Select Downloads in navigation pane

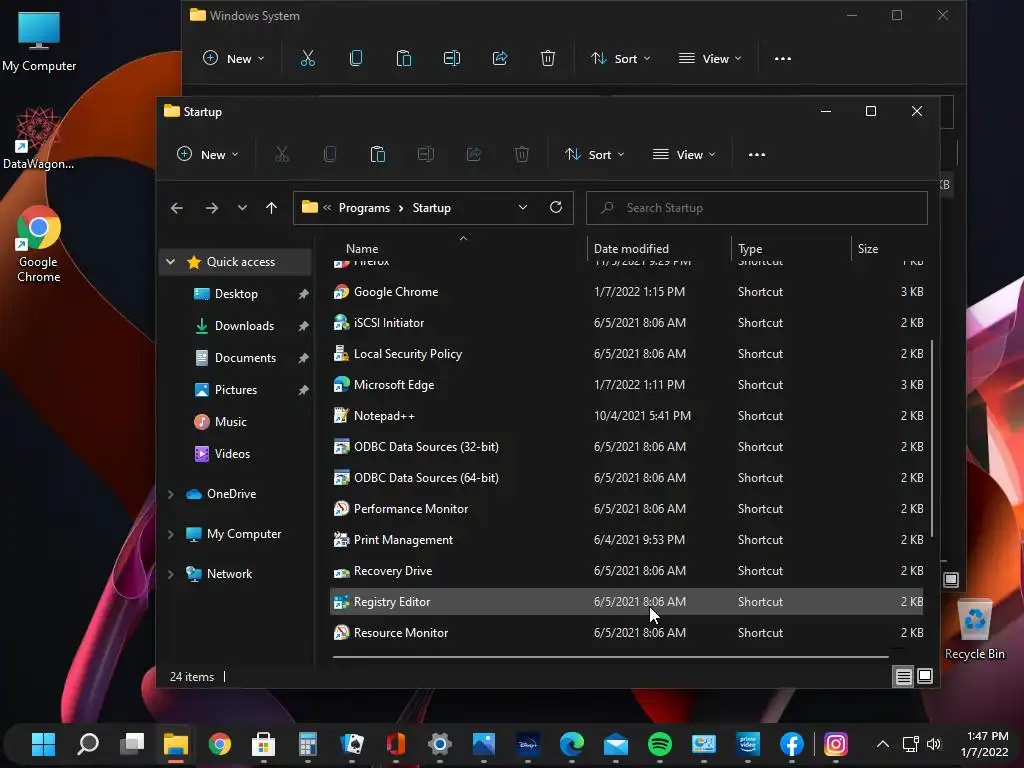coord(244,326)
